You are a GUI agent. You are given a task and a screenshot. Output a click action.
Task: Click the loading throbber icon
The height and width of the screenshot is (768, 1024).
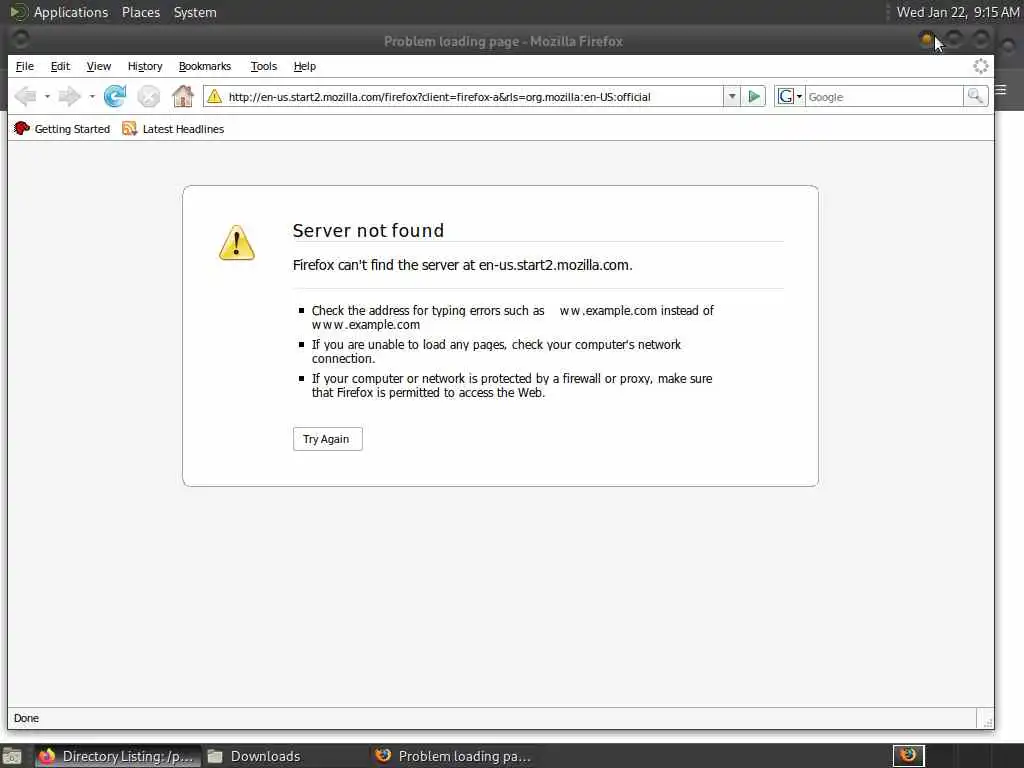[x=980, y=66]
